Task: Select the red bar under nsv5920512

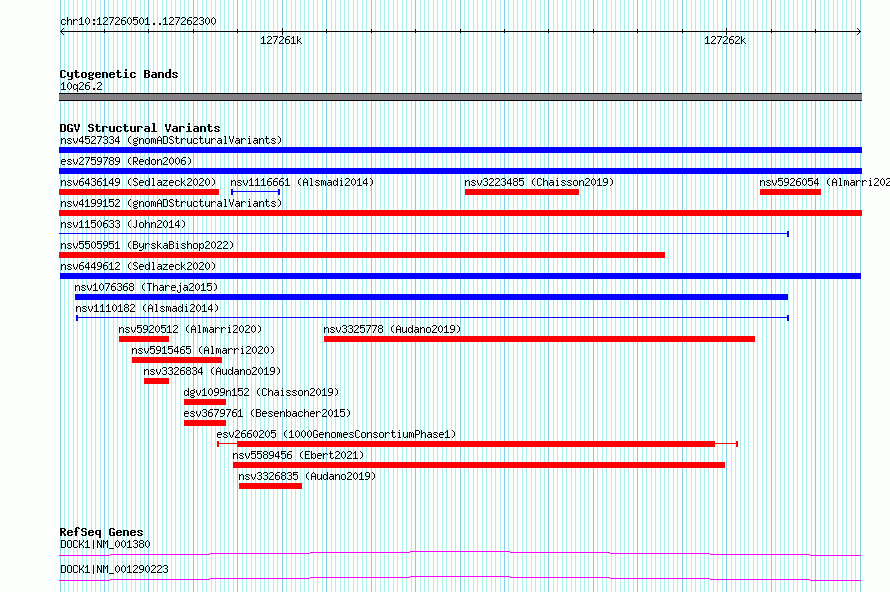Action: (144, 339)
